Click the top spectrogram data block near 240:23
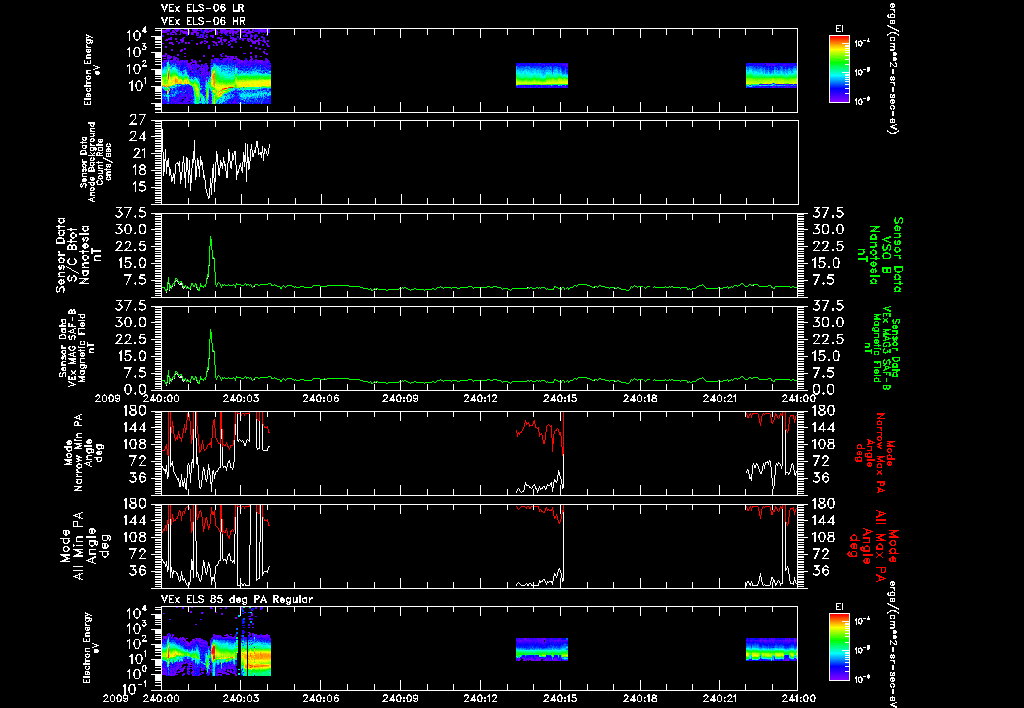Viewport: 1024px width, 708px height. (771, 75)
